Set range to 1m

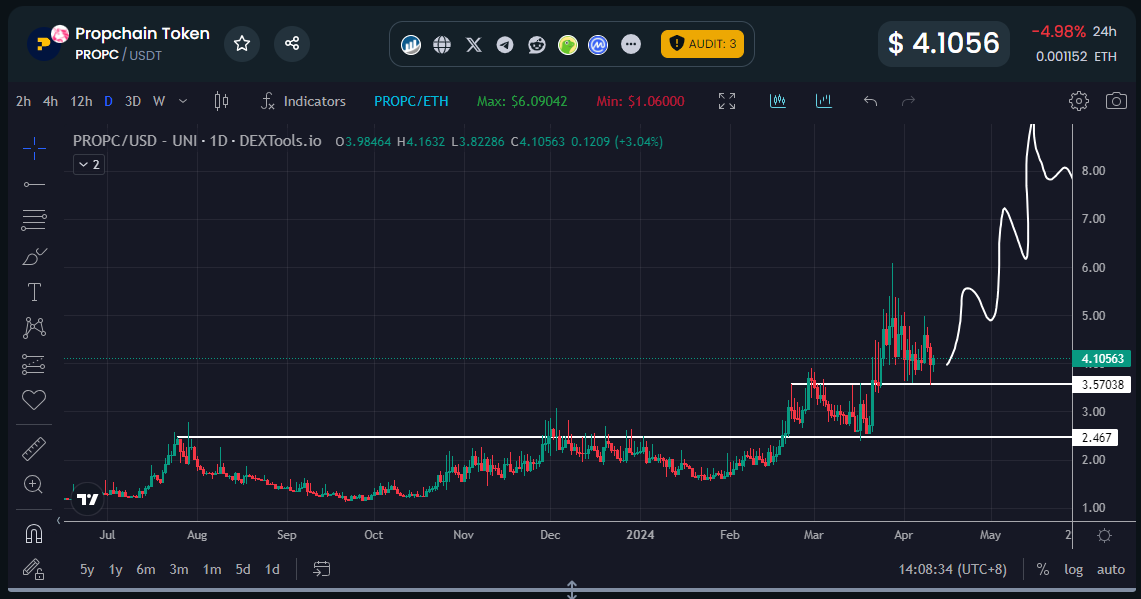coord(212,569)
